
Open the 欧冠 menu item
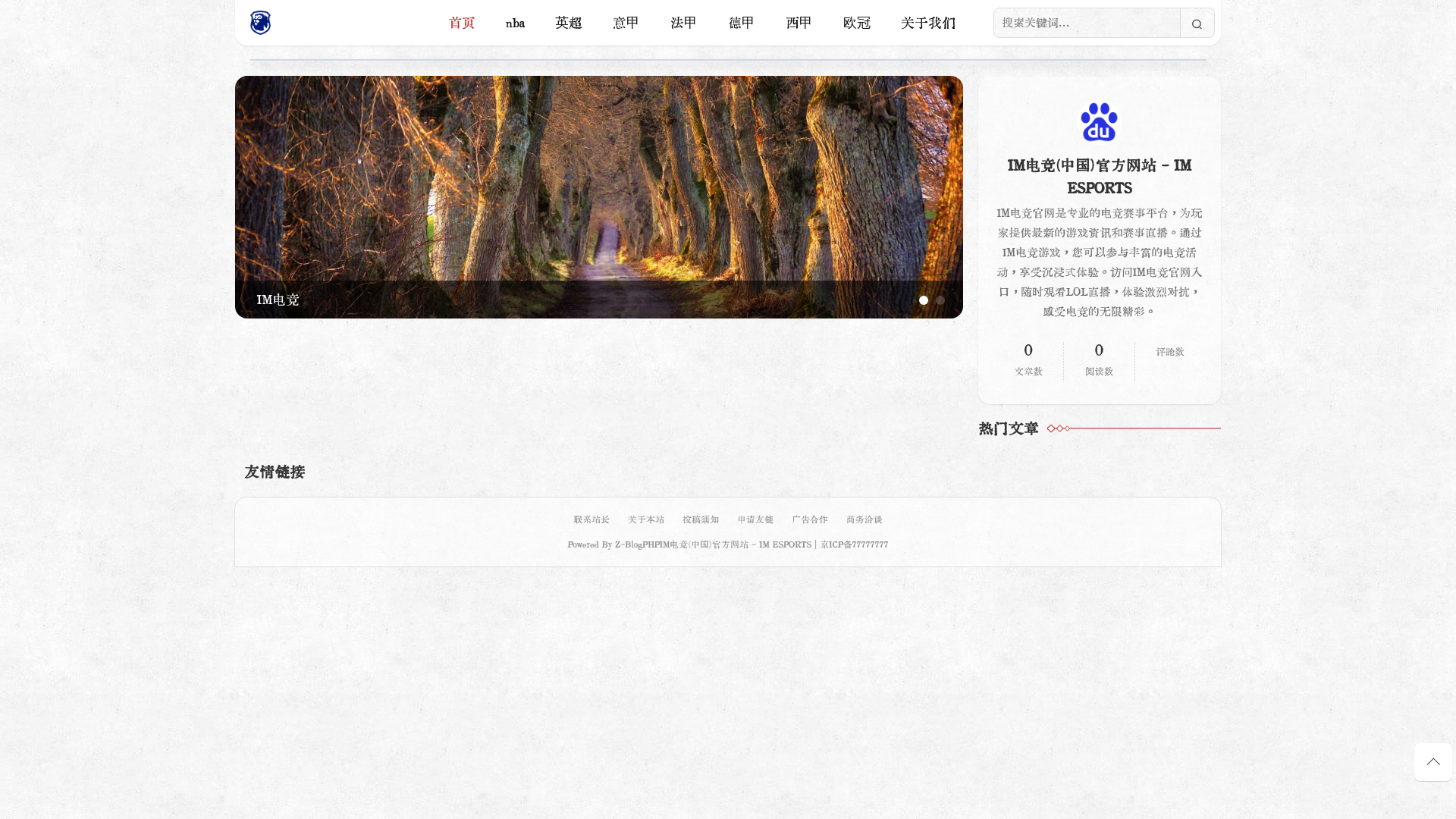(x=857, y=23)
